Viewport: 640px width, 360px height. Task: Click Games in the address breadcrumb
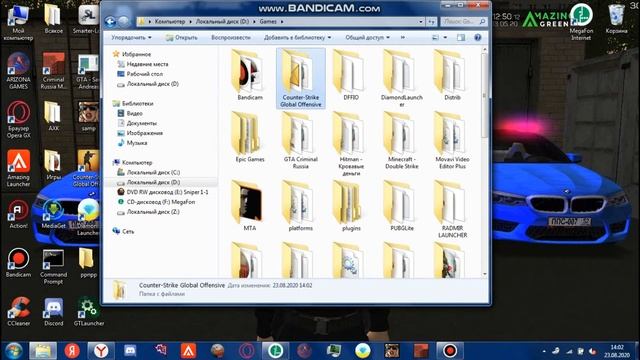268,22
